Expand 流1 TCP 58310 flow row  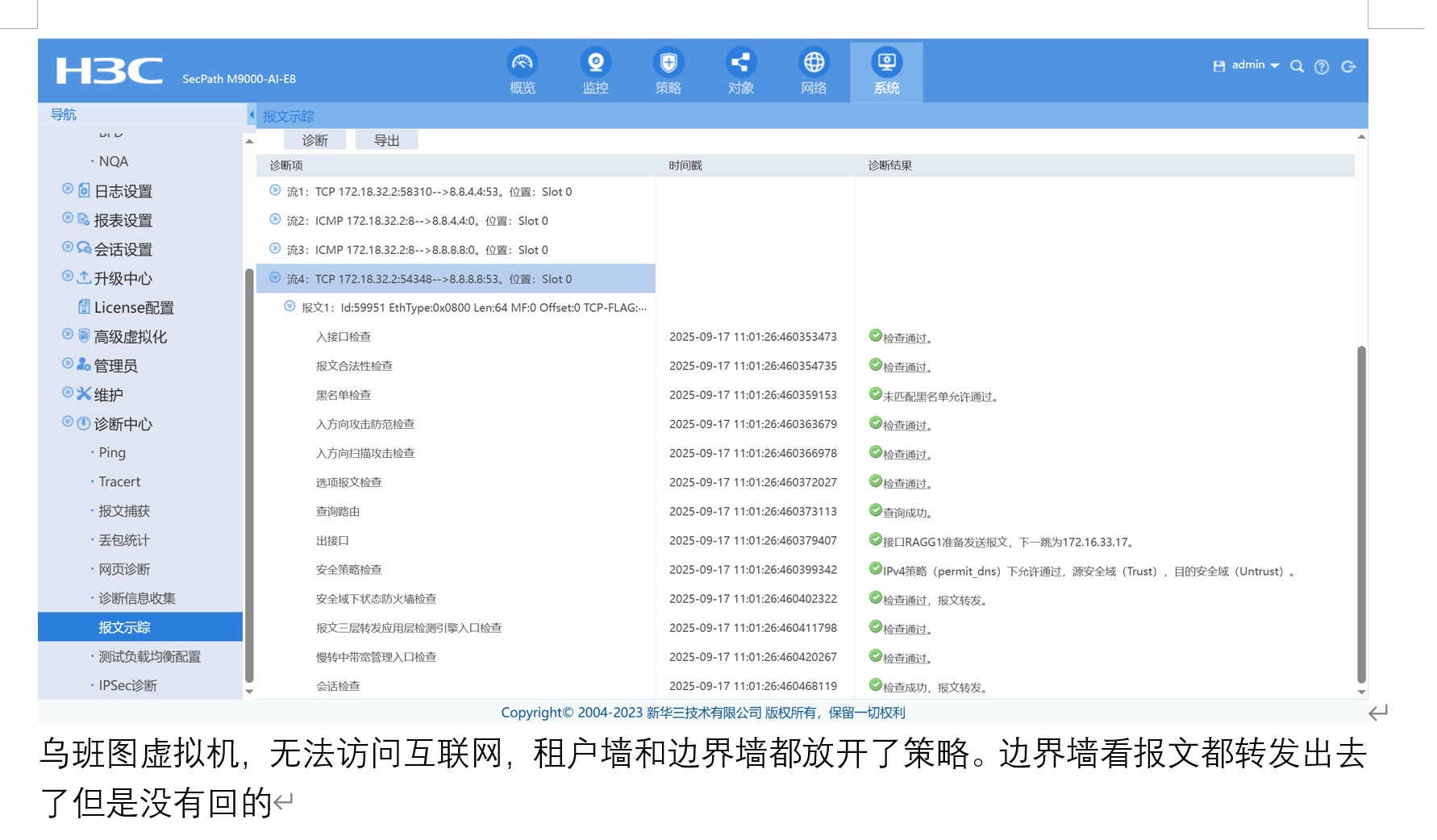pyautogui.click(x=275, y=190)
